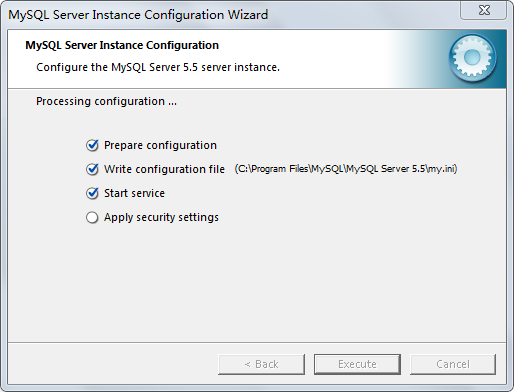Click the white header banner area

click(x=200, y=59)
